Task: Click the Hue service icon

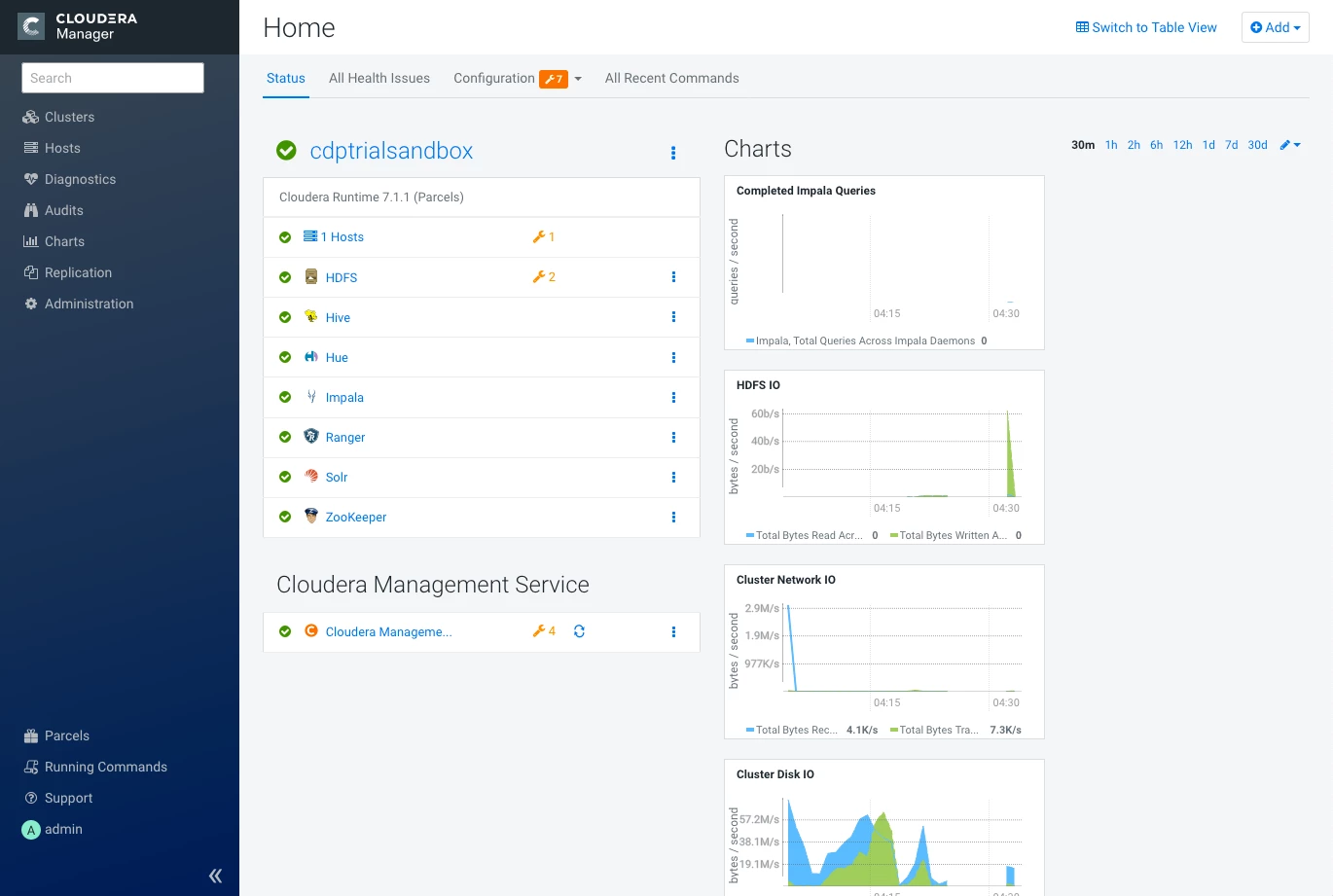Action: (311, 357)
